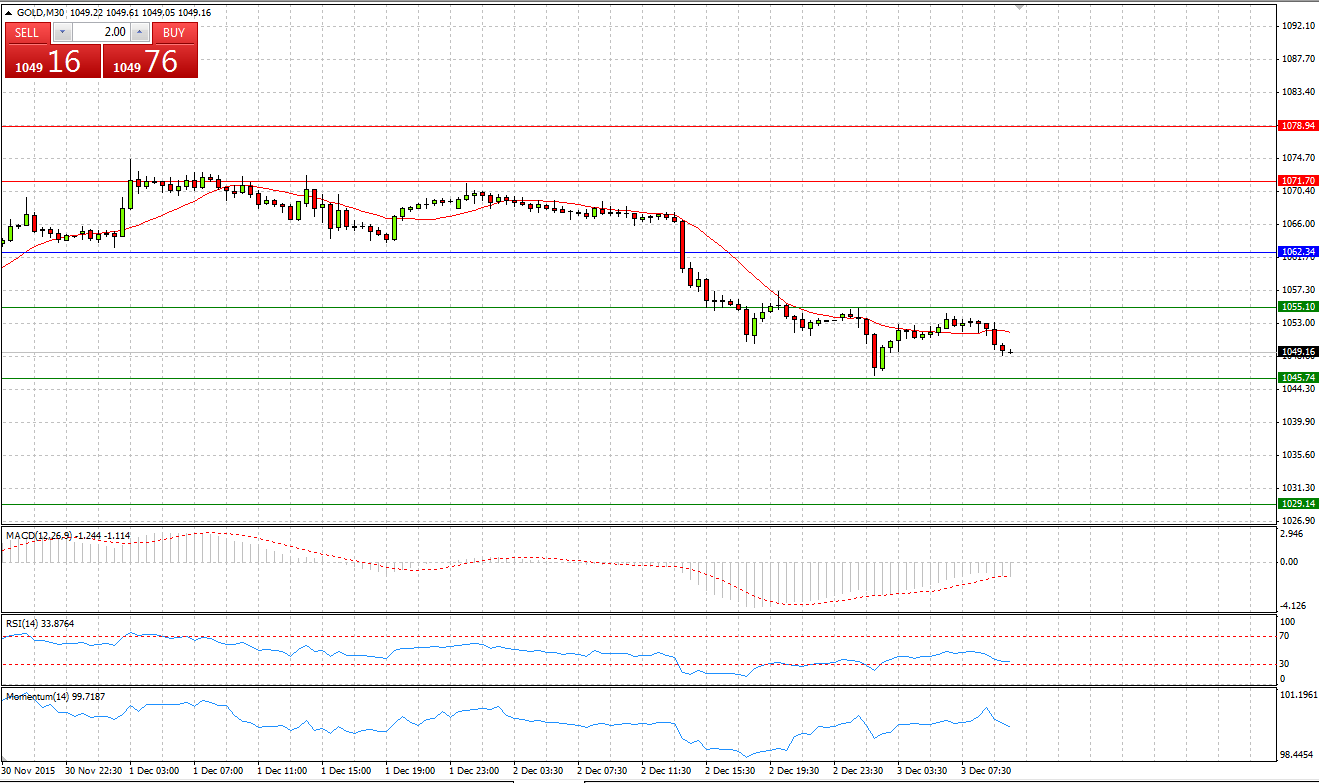Click the GOLD,M30 chart title text

click(41, 12)
